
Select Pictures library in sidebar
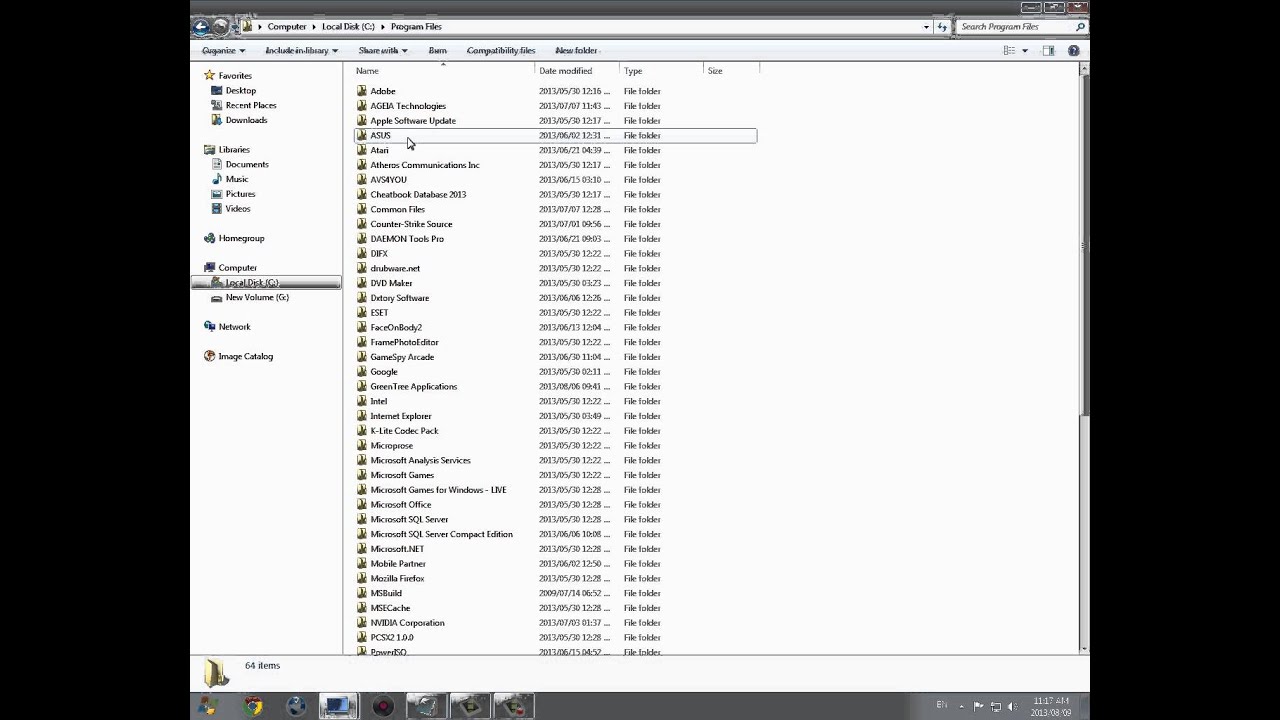[x=240, y=194]
